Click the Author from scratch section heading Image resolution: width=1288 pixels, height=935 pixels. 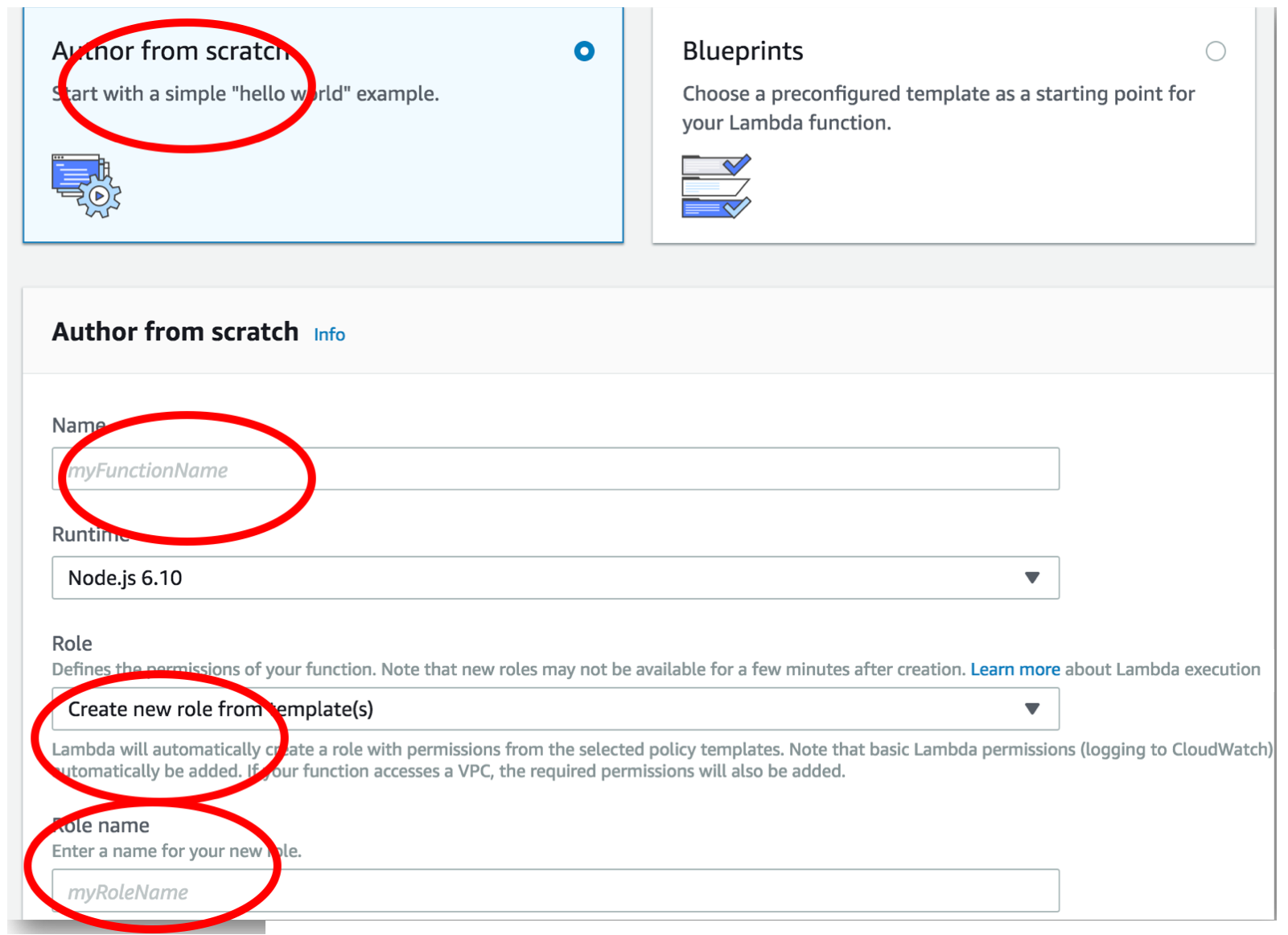click(x=175, y=332)
